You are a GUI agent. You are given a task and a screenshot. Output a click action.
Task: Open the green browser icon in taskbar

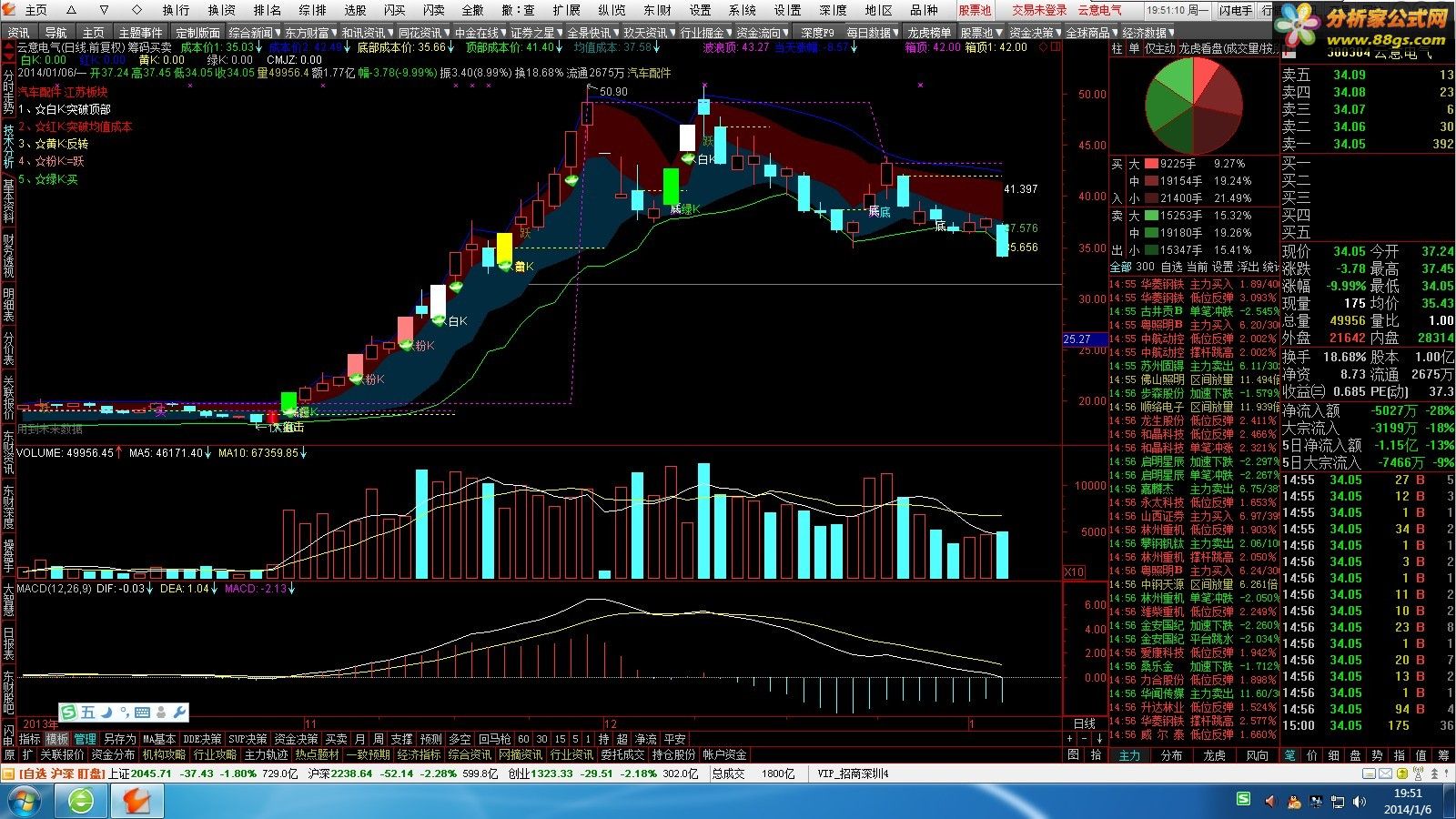click(82, 801)
